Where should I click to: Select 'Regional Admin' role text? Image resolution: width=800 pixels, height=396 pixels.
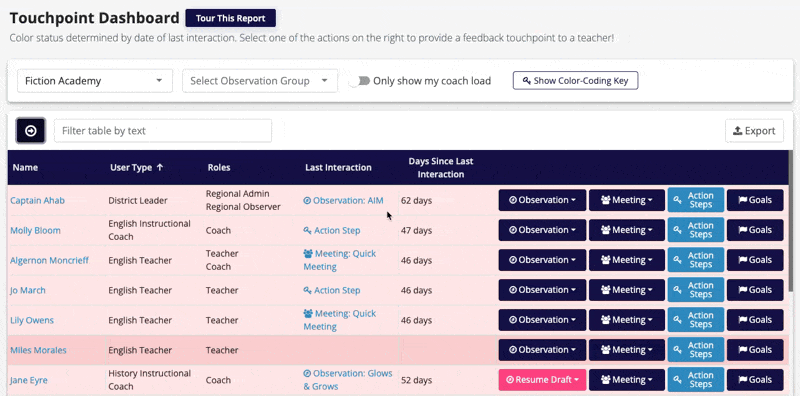(237, 194)
